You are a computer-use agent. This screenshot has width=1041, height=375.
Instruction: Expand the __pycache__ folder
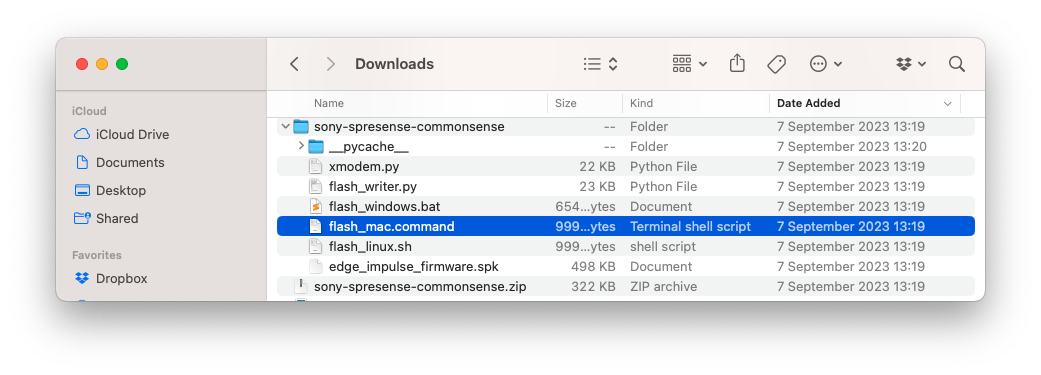(301, 146)
